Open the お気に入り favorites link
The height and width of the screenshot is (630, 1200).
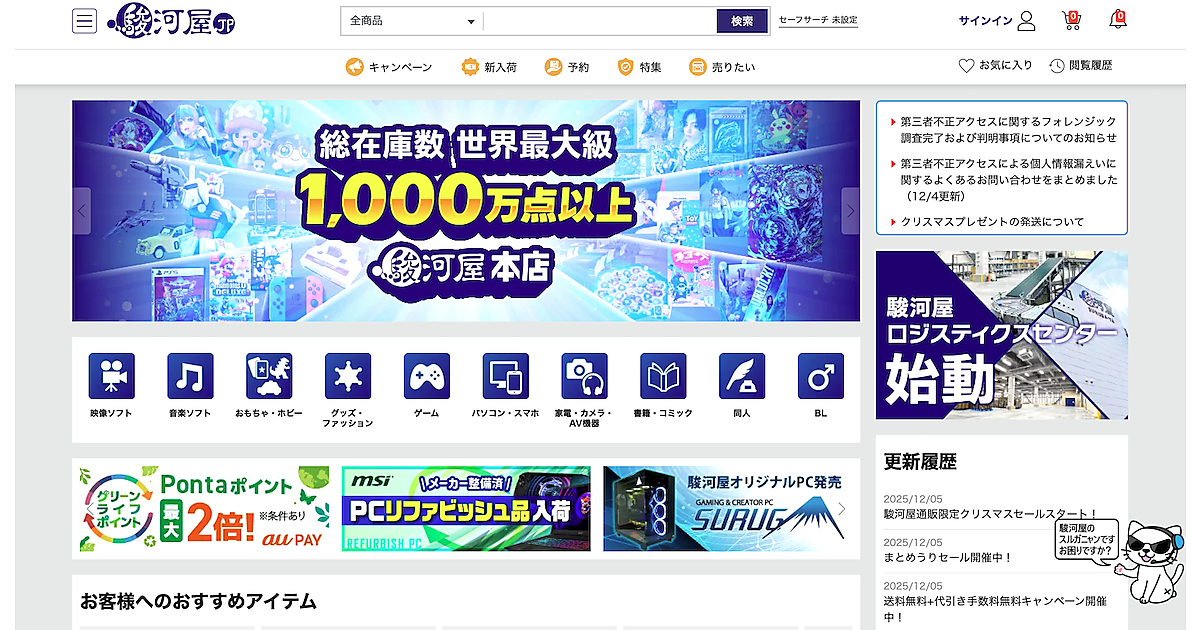tap(995, 66)
